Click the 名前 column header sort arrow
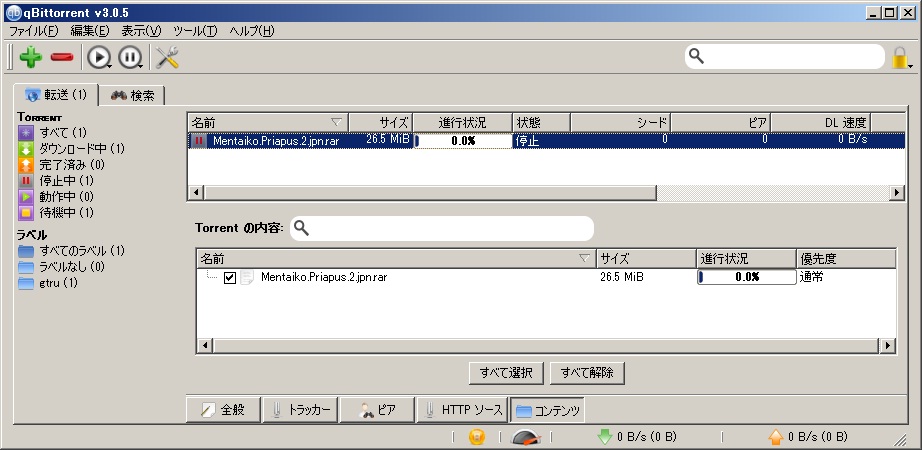 336,122
